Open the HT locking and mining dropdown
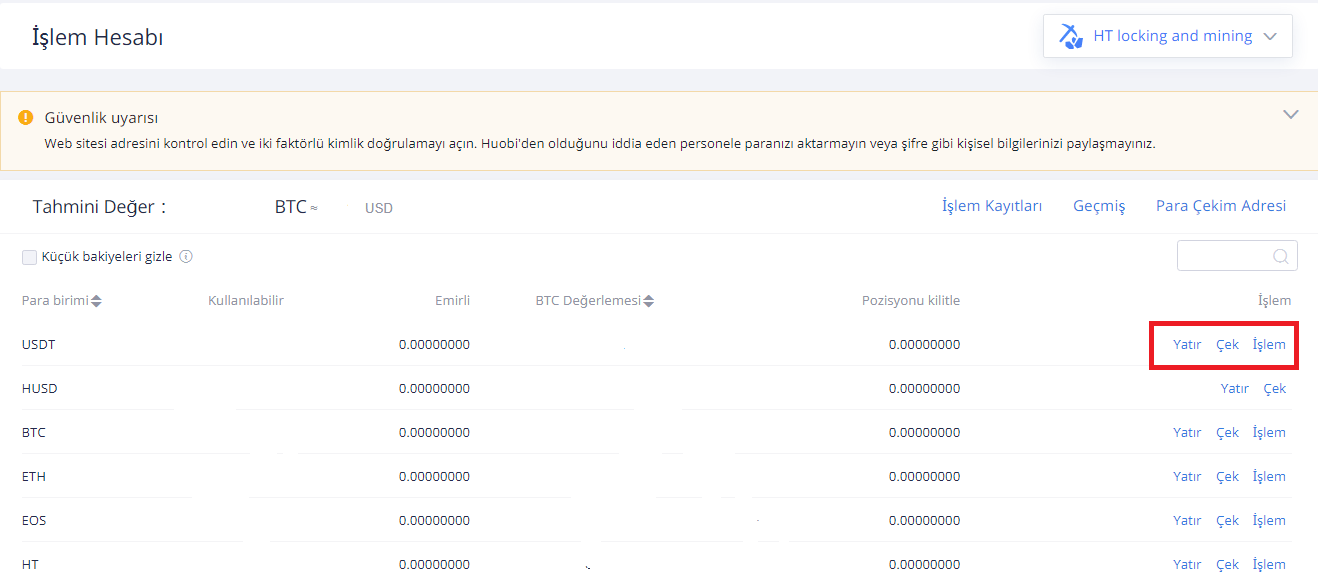The width and height of the screenshot is (1318, 583). point(1167,36)
